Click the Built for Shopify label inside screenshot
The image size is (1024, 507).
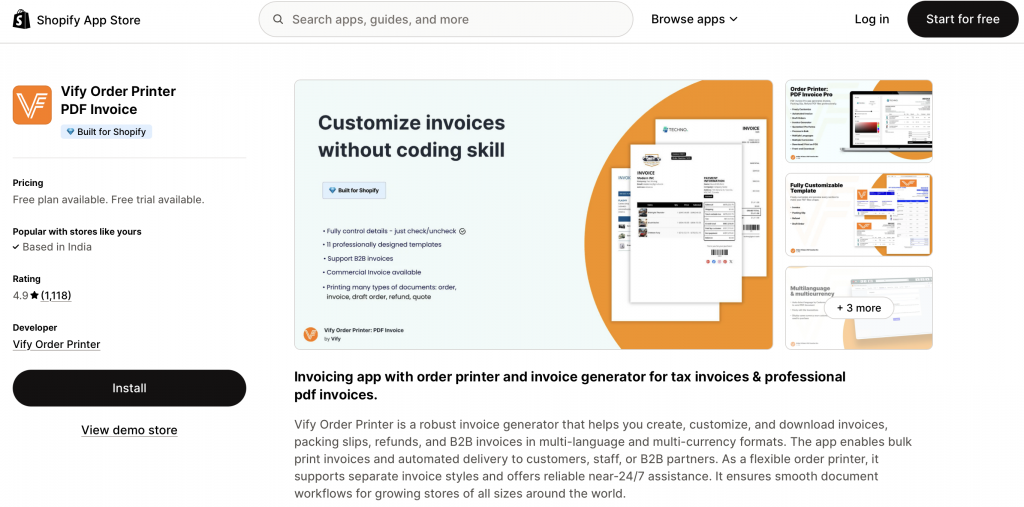(355, 190)
